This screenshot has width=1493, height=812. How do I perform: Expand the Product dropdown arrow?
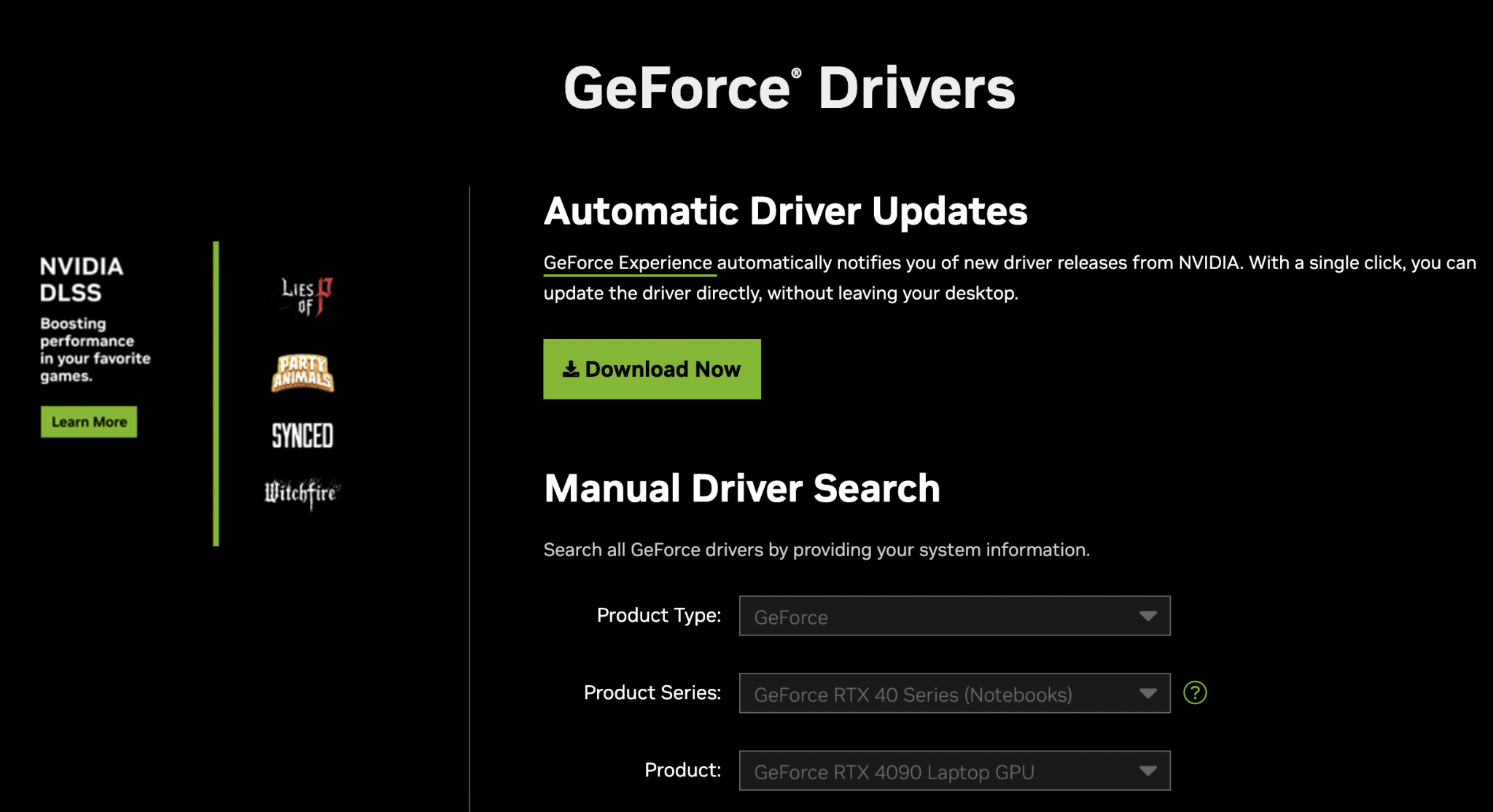[x=1147, y=770]
